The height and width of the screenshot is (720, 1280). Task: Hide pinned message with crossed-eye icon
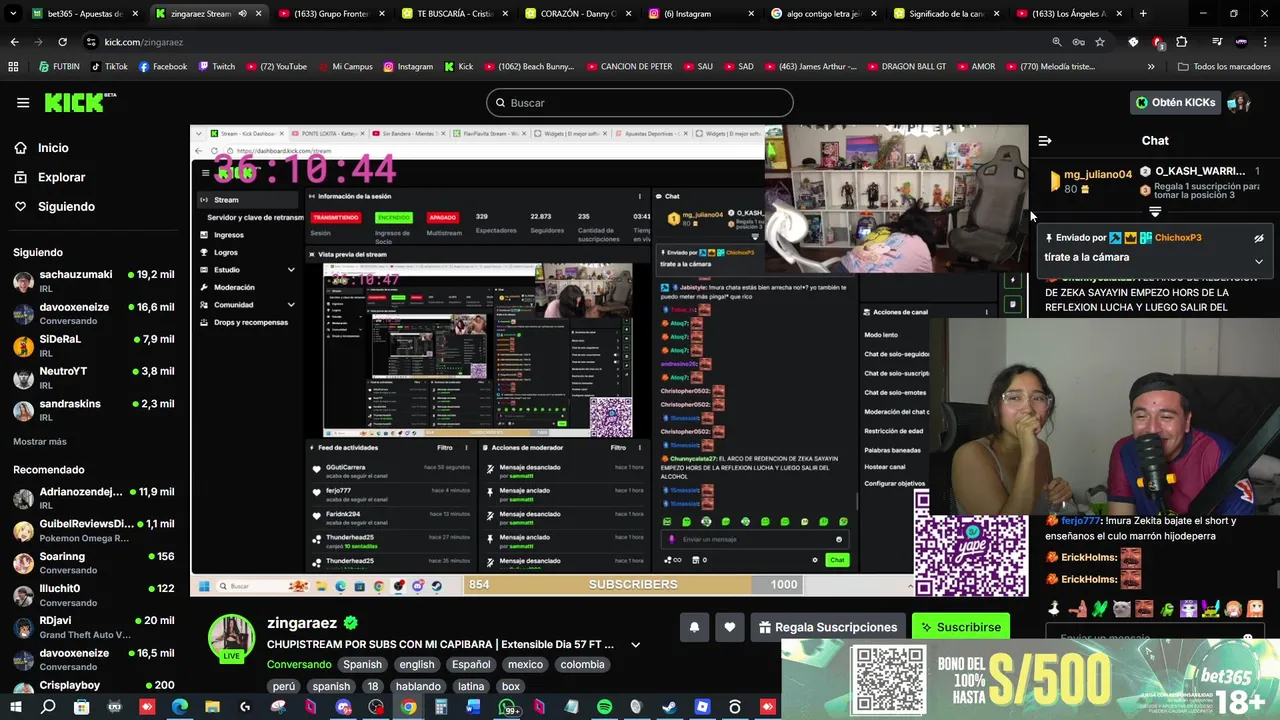pos(1259,238)
